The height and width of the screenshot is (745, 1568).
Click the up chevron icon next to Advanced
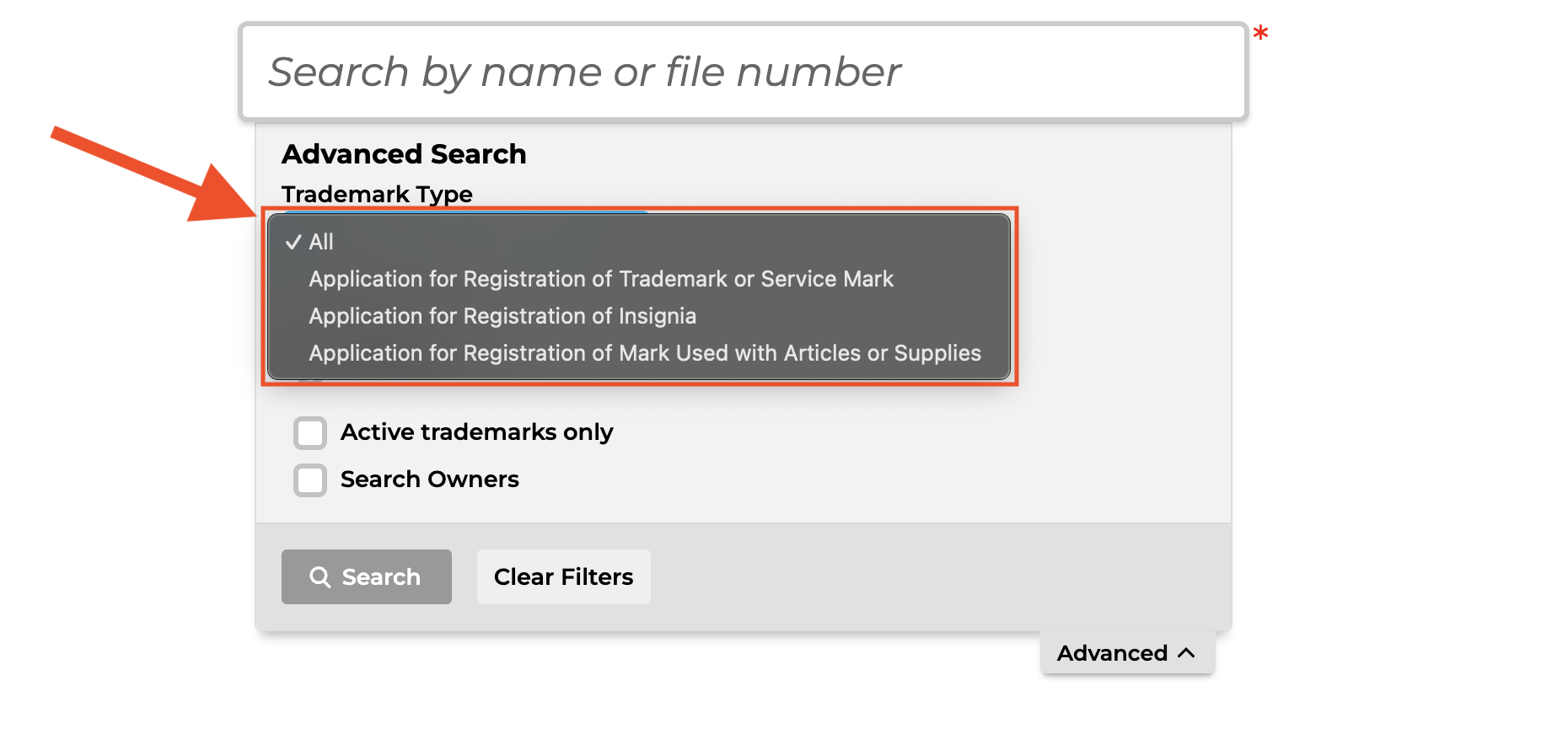click(x=1186, y=653)
